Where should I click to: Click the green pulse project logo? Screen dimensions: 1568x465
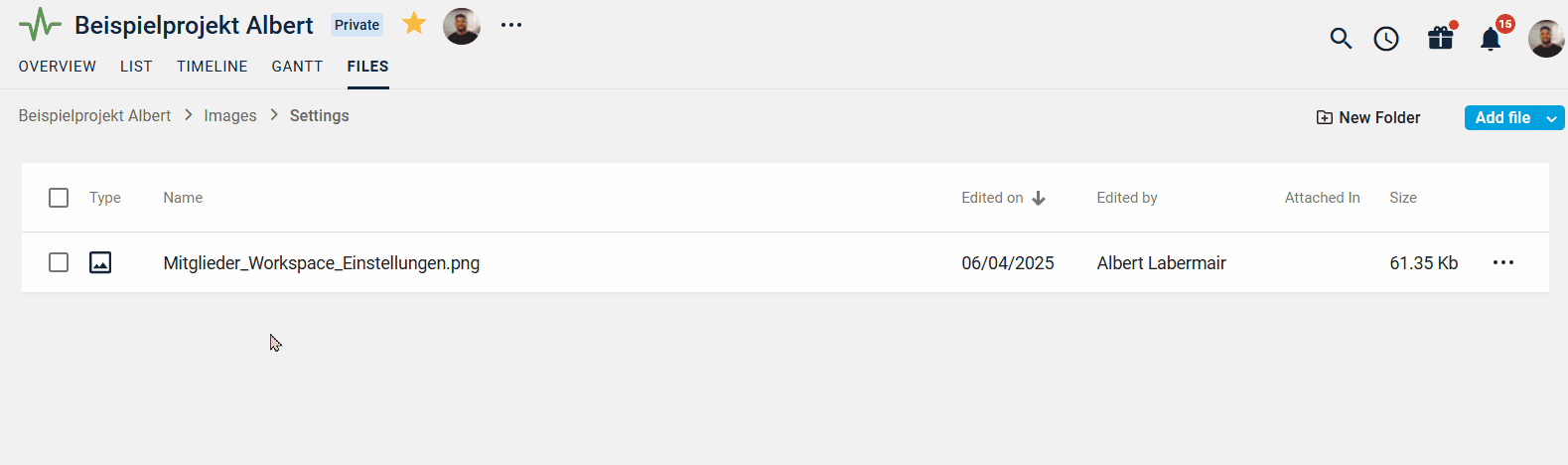(40, 25)
